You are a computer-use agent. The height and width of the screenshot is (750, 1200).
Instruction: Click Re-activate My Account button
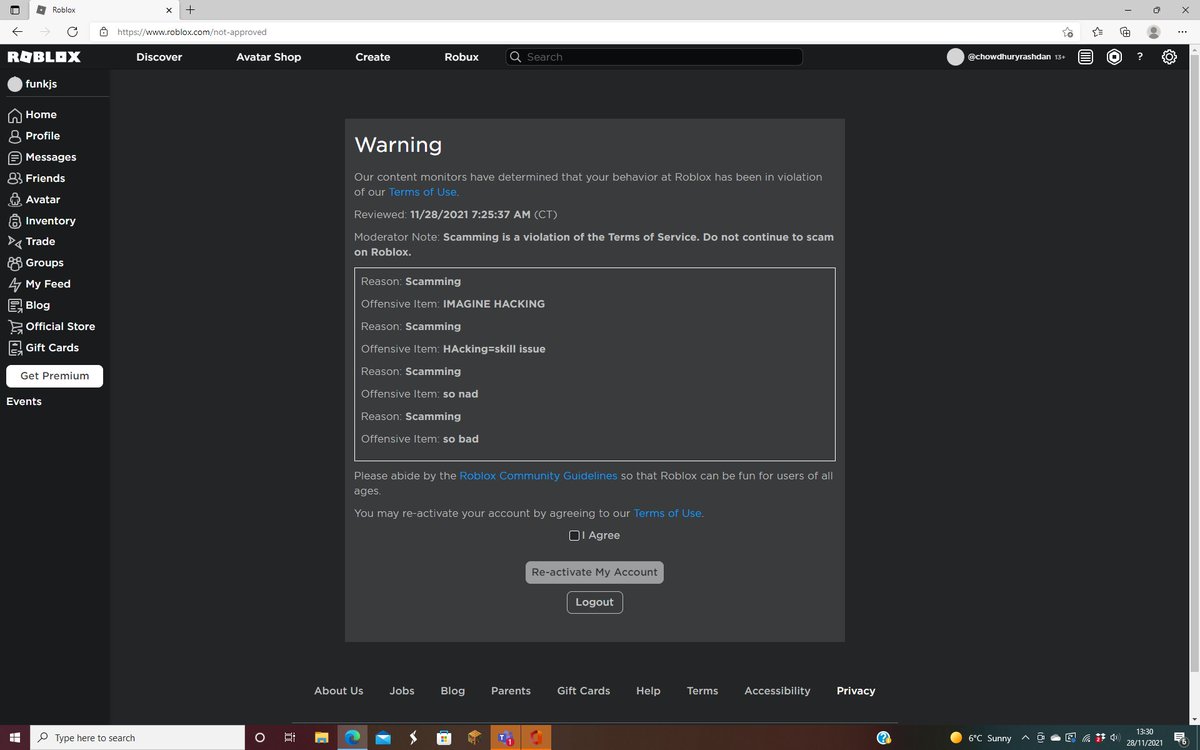pos(594,572)
